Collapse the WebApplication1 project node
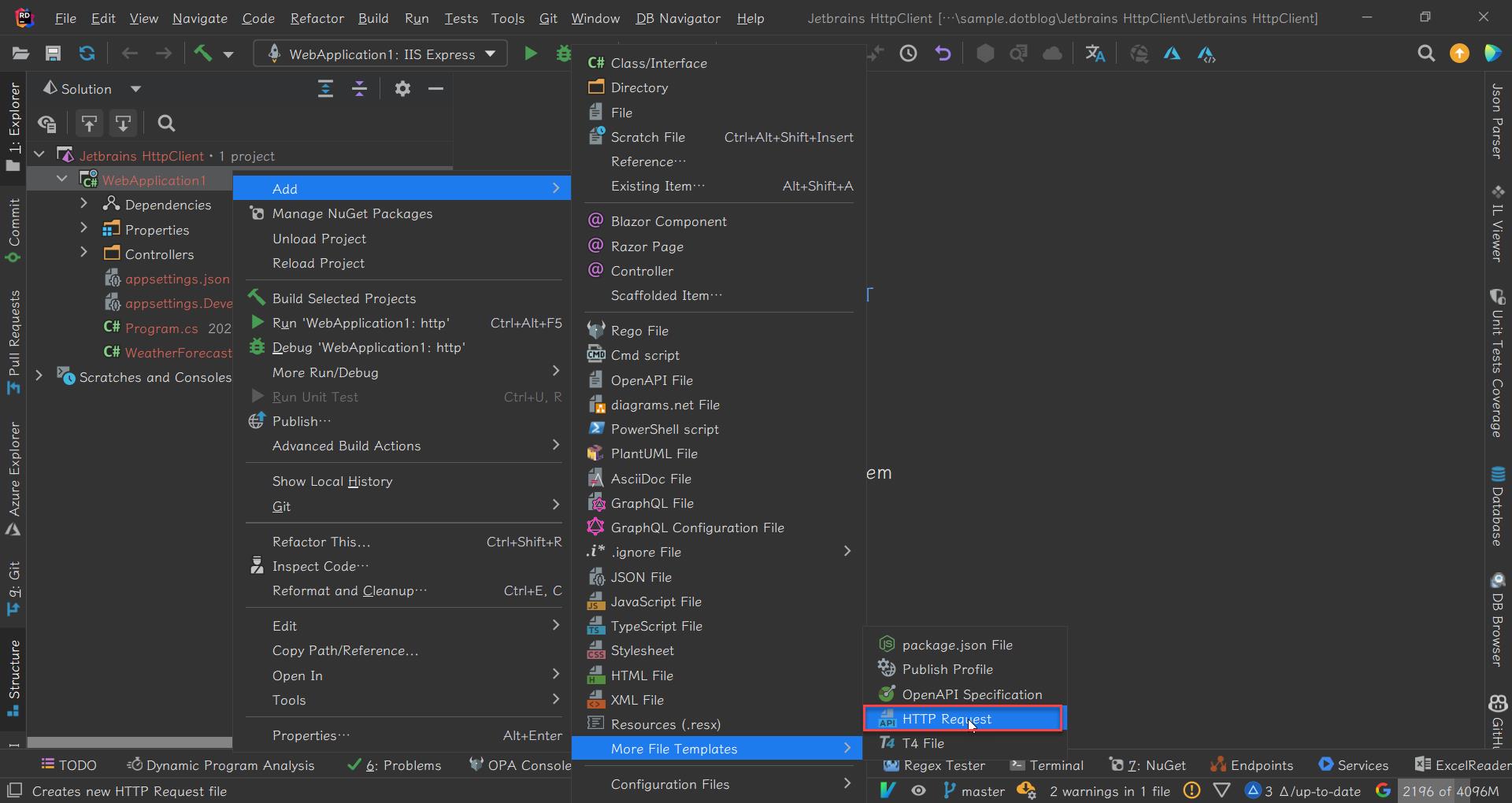1512x803 pixels. pyautogui.click(x=61, y=179)
